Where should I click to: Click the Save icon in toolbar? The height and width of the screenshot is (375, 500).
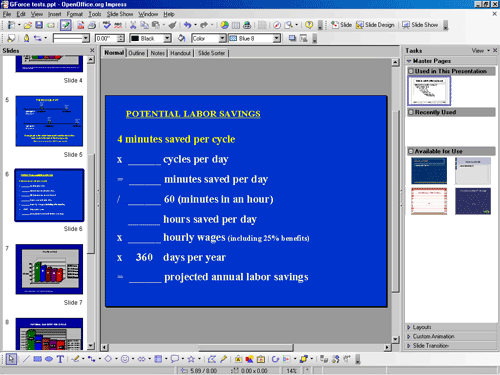click(39, 25)
